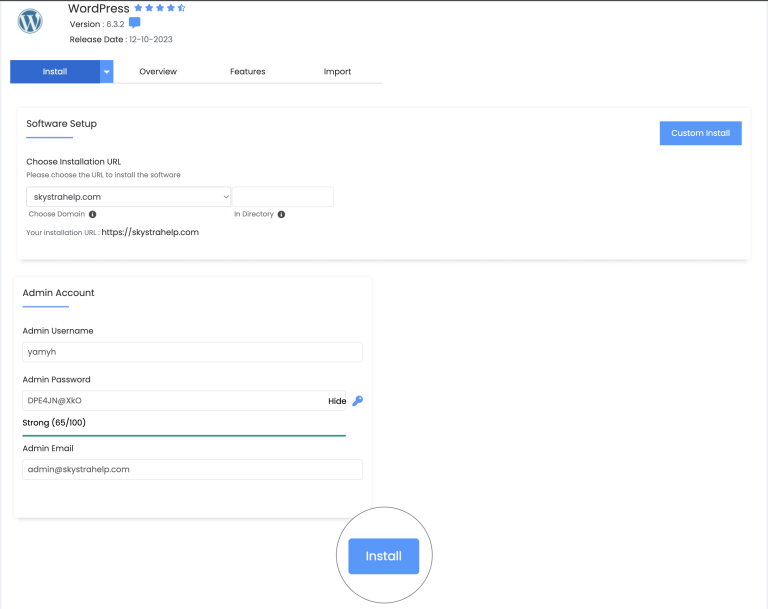Click the Admin Password field
Screen dimensions: 768x609
click(x=184, y=400)
